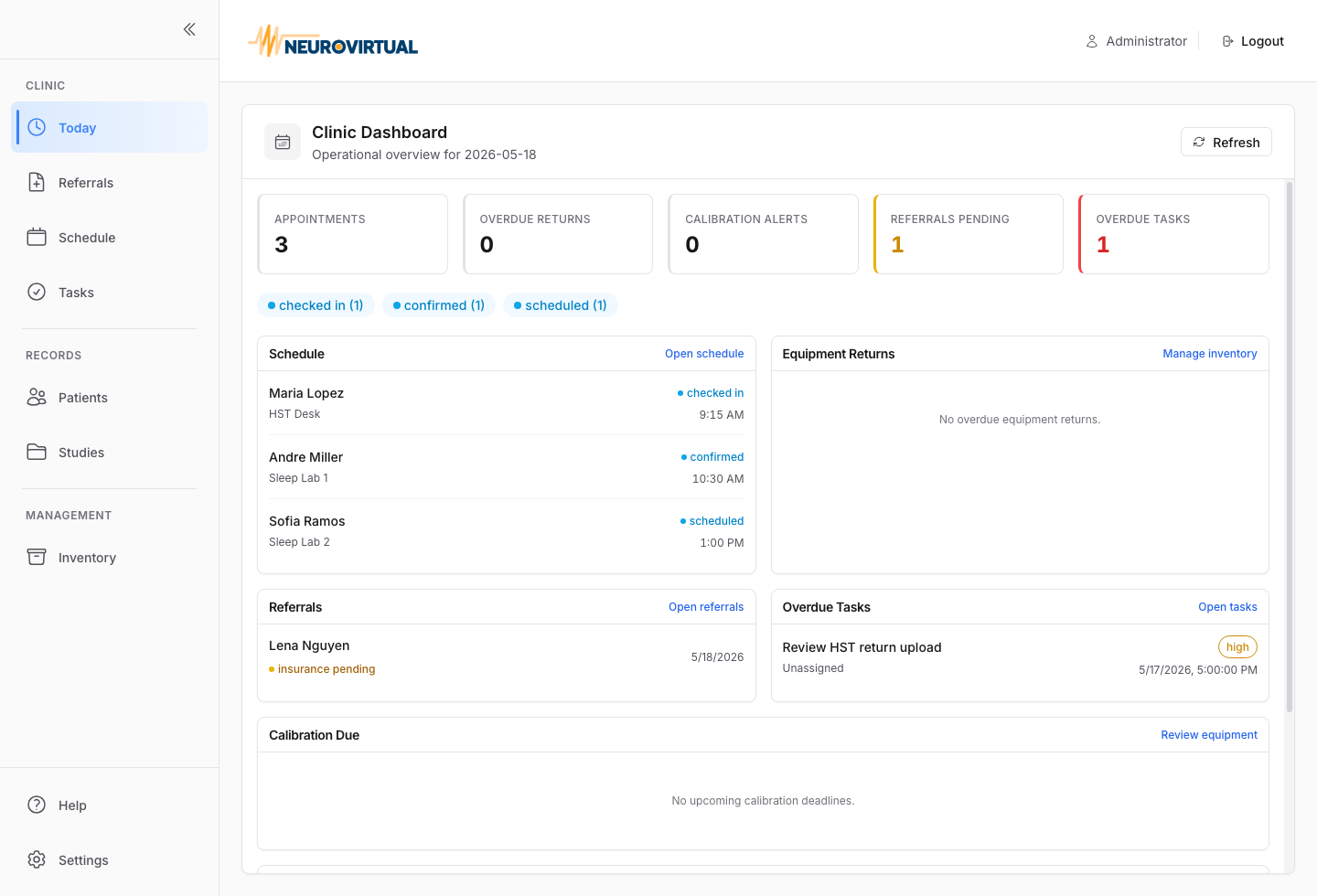Follow the Open referrals link
The height and width of the screenshot is (896, 1317).
(706, 607)
